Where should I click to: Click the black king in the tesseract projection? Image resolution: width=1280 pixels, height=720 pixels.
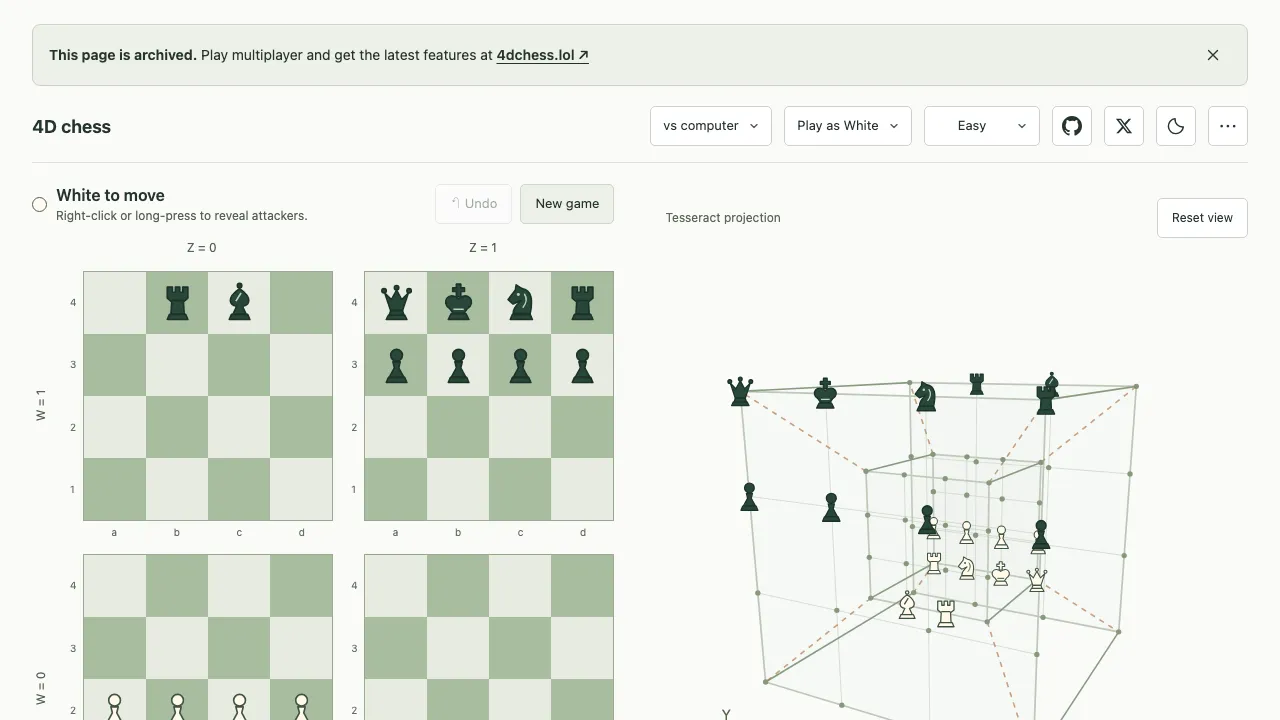(825, 393)
